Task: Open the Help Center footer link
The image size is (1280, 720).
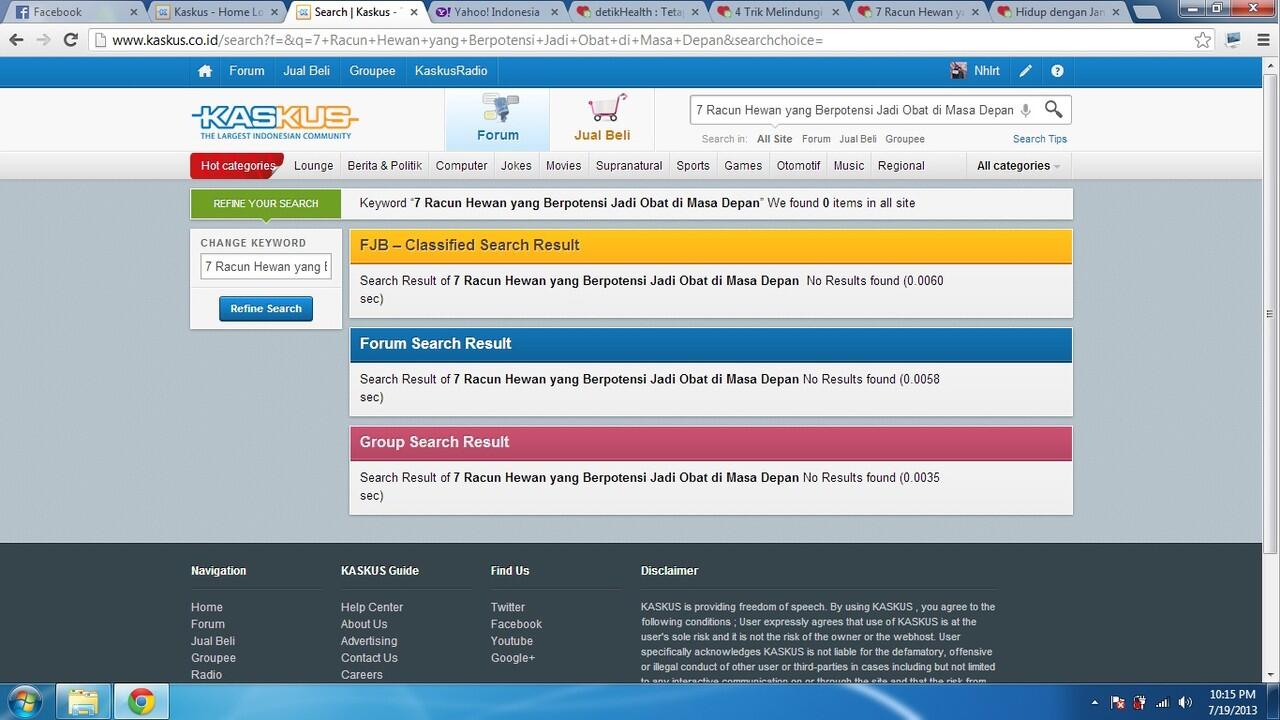Action: pyautogui.click(x=372, y=607)
